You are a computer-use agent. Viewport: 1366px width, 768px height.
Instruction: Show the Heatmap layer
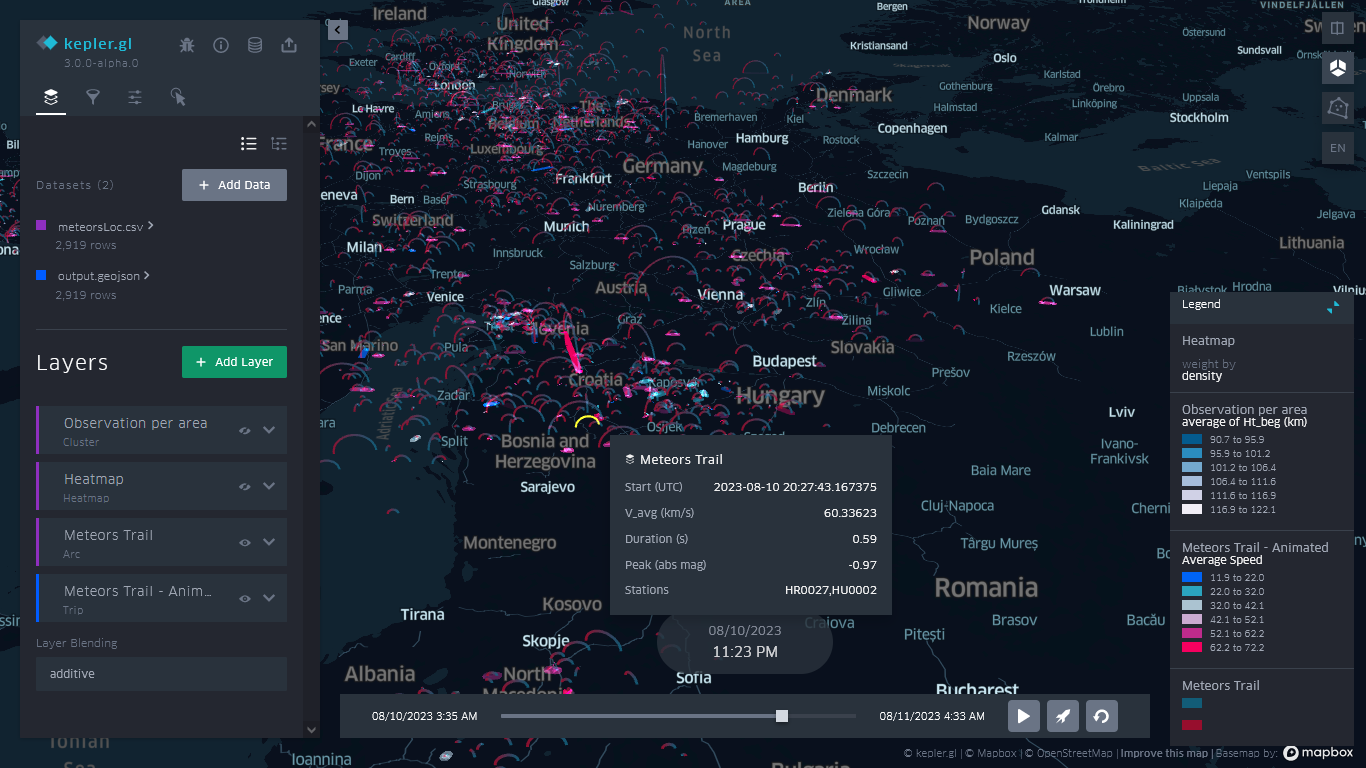coord(245,486)
